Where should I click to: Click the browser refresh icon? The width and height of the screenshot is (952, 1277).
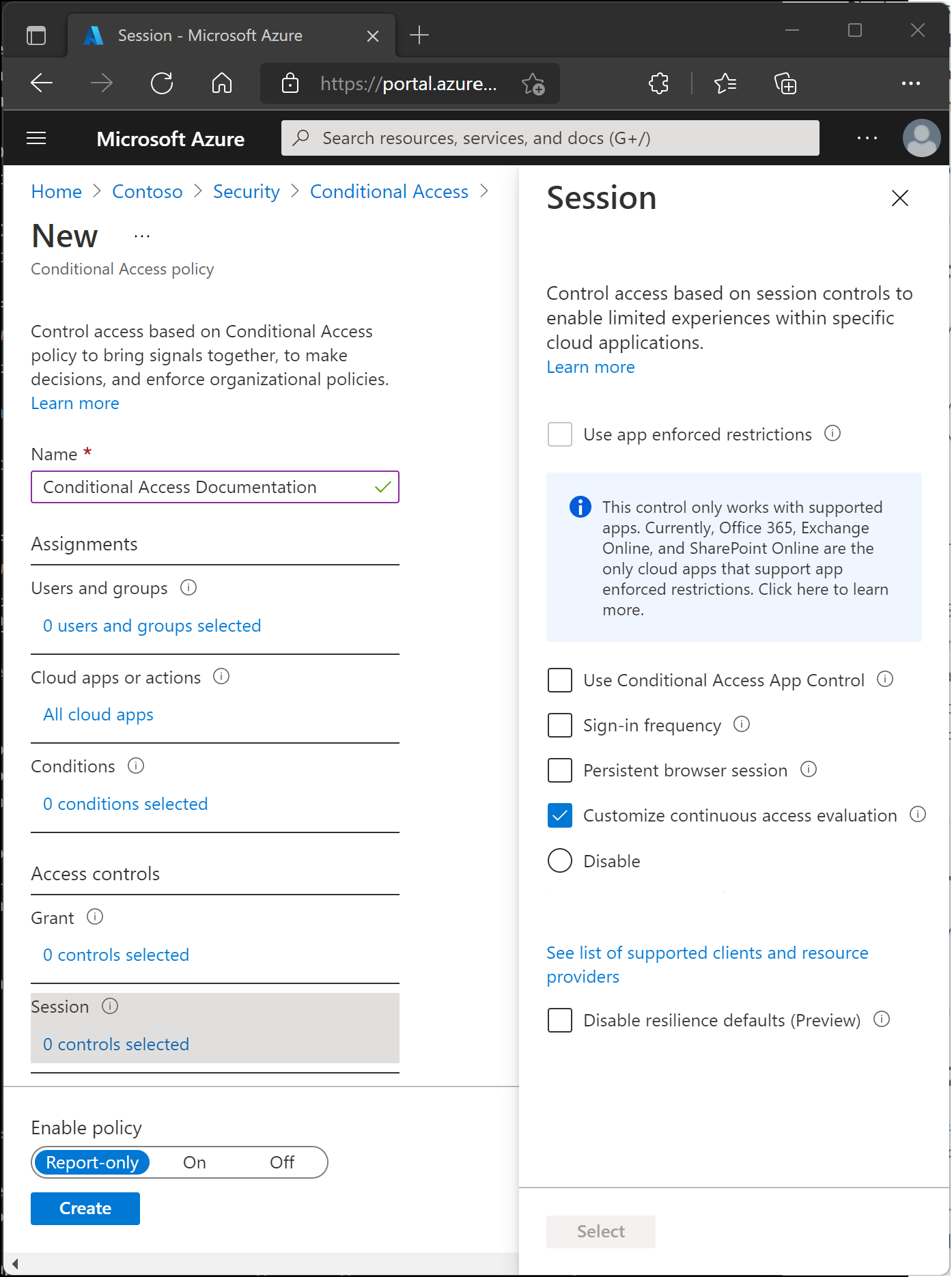pyautogui.click(x=162, y=83)
